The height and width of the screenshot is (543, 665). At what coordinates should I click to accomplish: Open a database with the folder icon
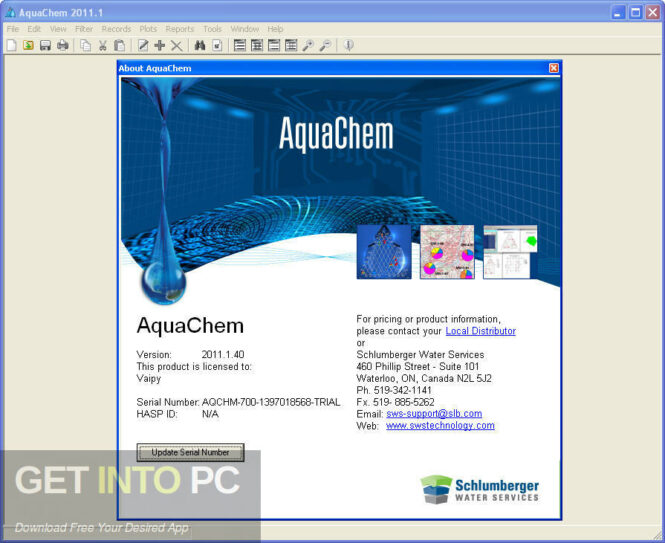(28, 45)
